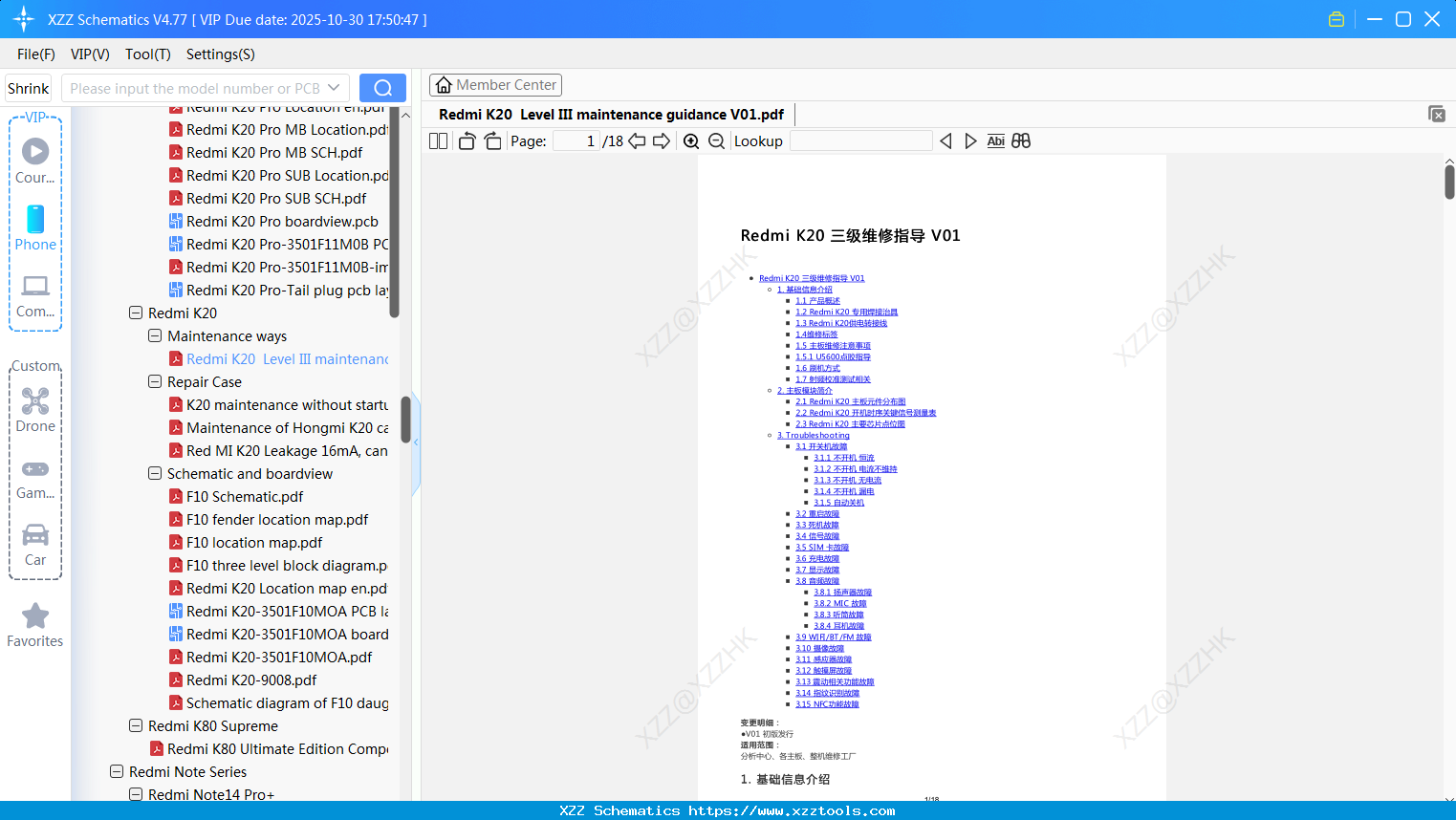
Task: Select the Phone category in sidebar
Action: 35,227
